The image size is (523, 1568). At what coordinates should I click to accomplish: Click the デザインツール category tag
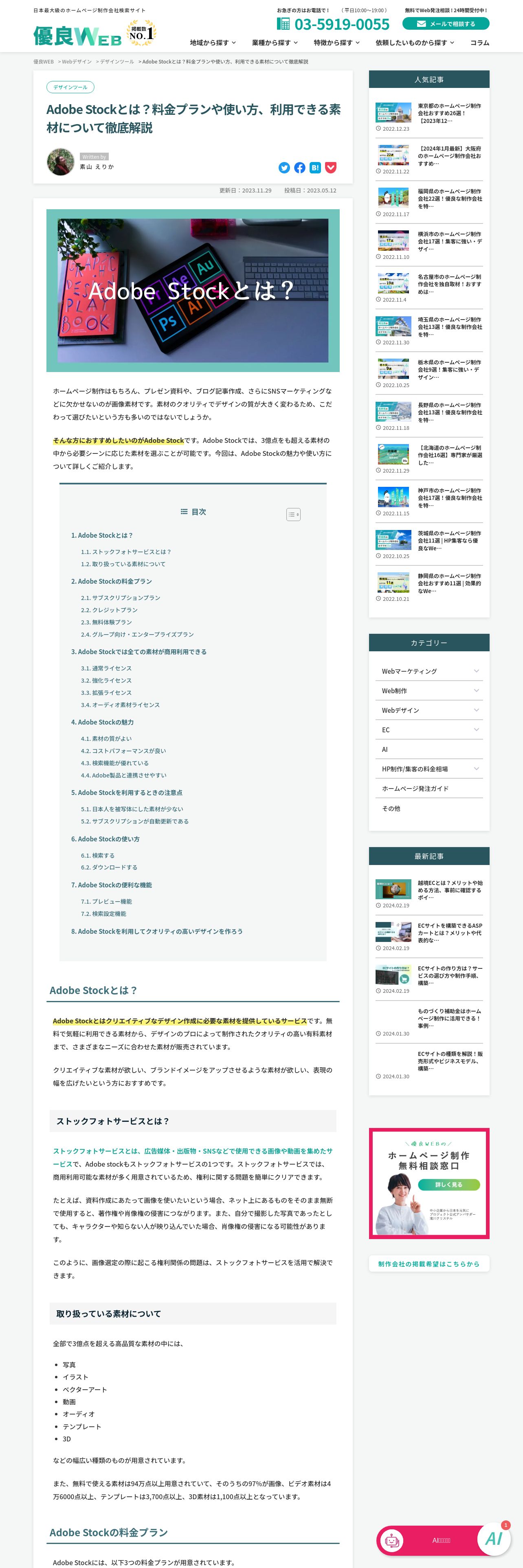(x=70, y=87)
